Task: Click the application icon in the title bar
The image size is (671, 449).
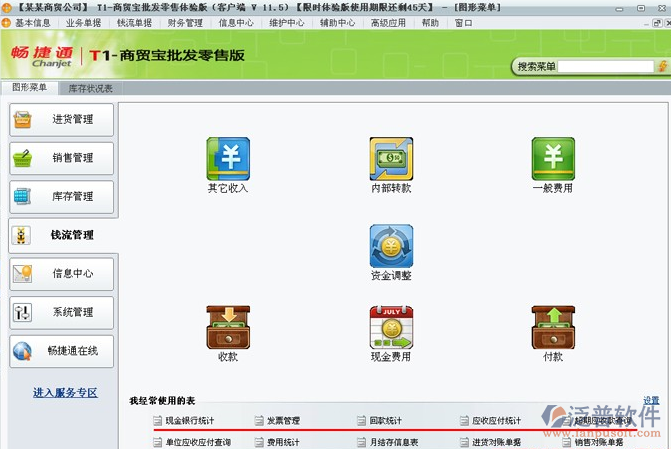Action: 6,7
